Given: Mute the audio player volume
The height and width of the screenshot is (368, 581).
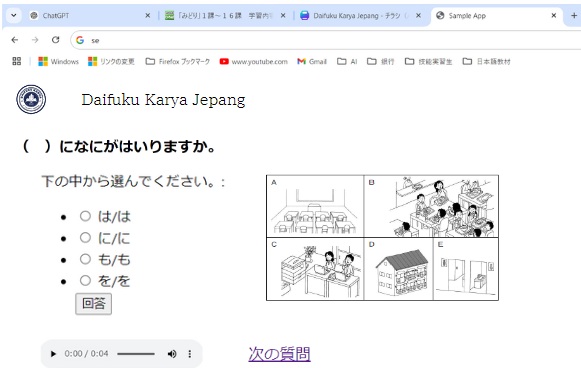Looking at the screenshot, I should click(x=172, y=354).
